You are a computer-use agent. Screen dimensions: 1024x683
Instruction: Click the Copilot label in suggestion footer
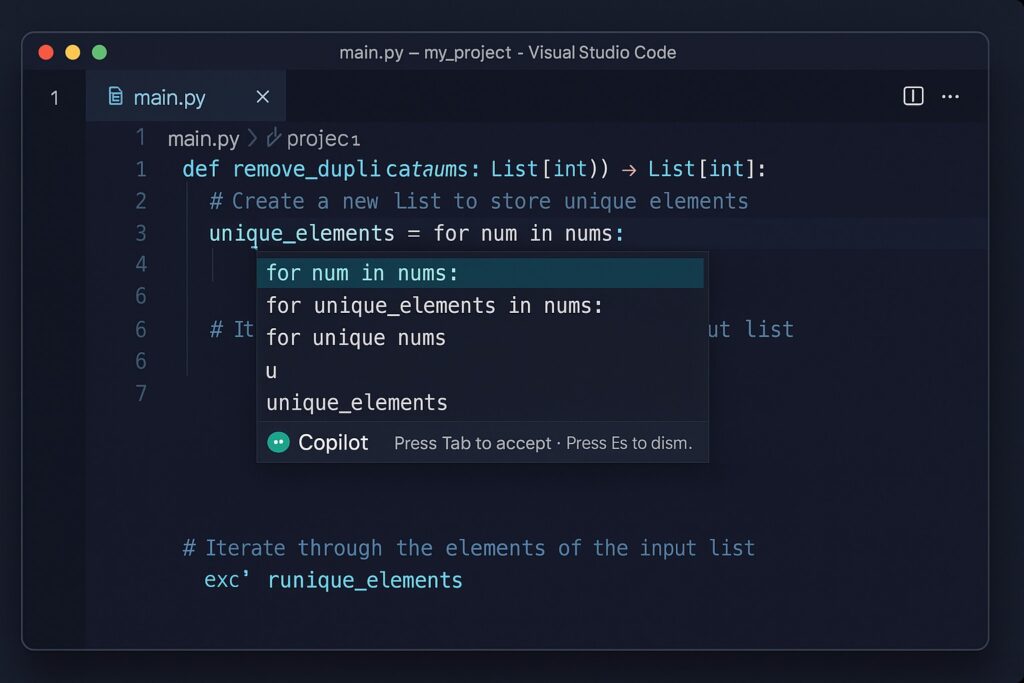pyautogui.click(x=333, y=443)
